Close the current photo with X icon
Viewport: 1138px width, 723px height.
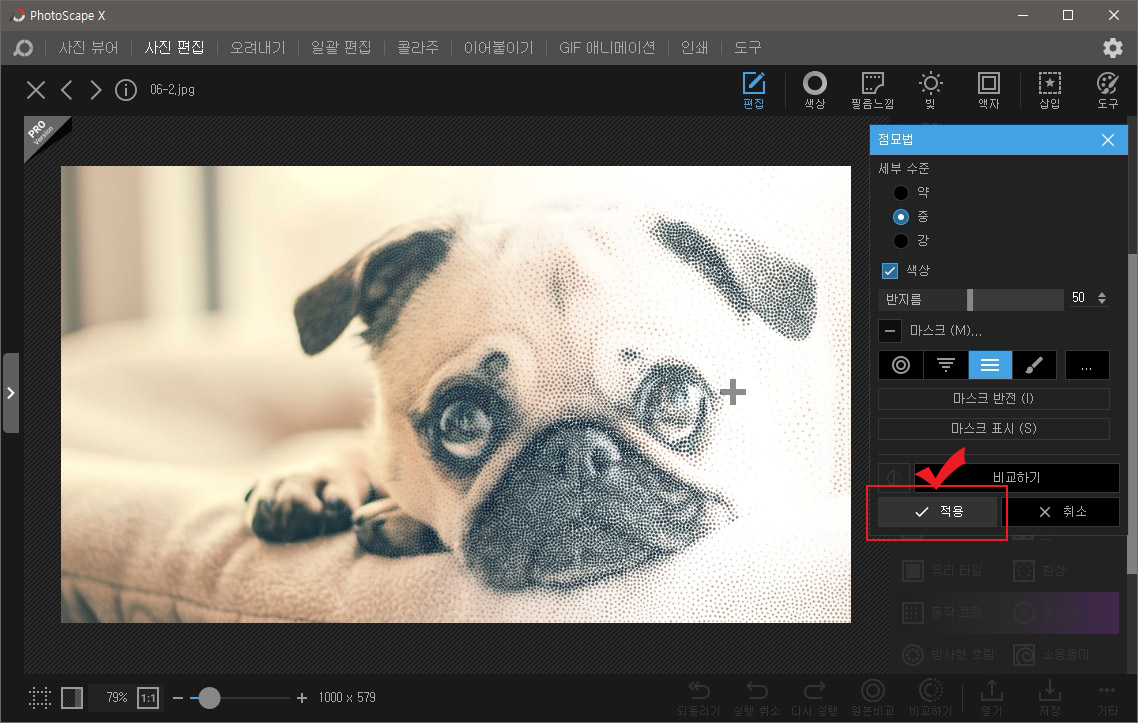36,90
